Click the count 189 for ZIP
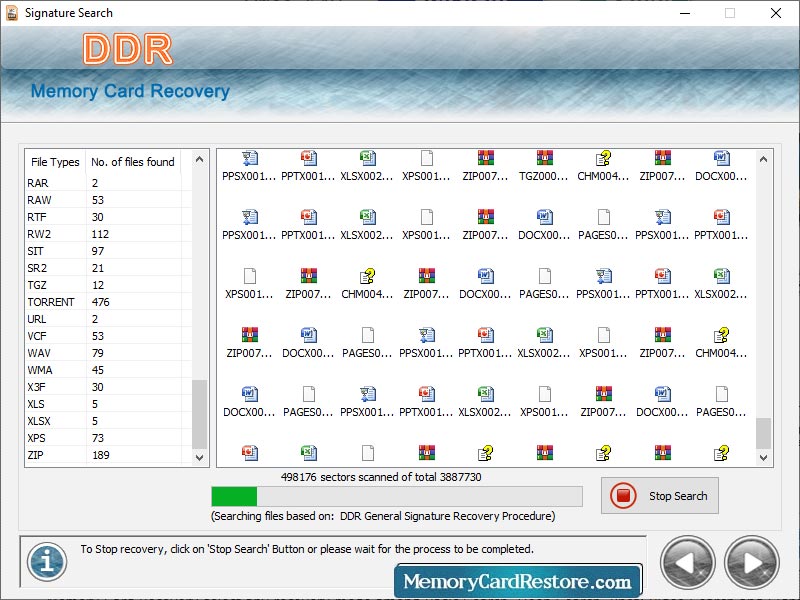Screen dimensions: 800x600 click(101, 455)
